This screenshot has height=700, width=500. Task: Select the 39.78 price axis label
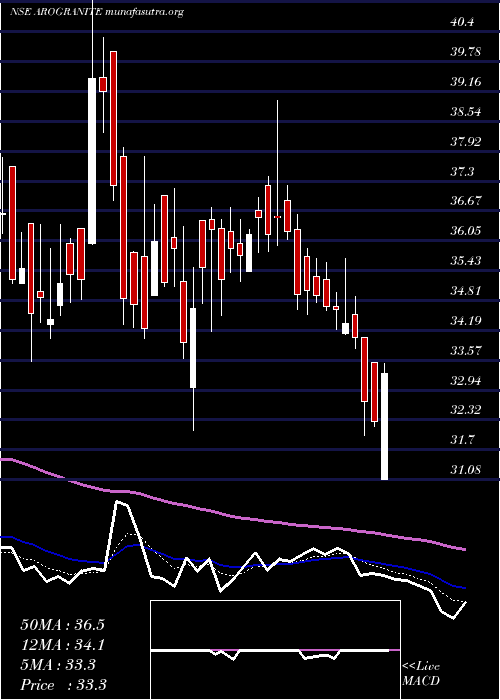(466, 52)
